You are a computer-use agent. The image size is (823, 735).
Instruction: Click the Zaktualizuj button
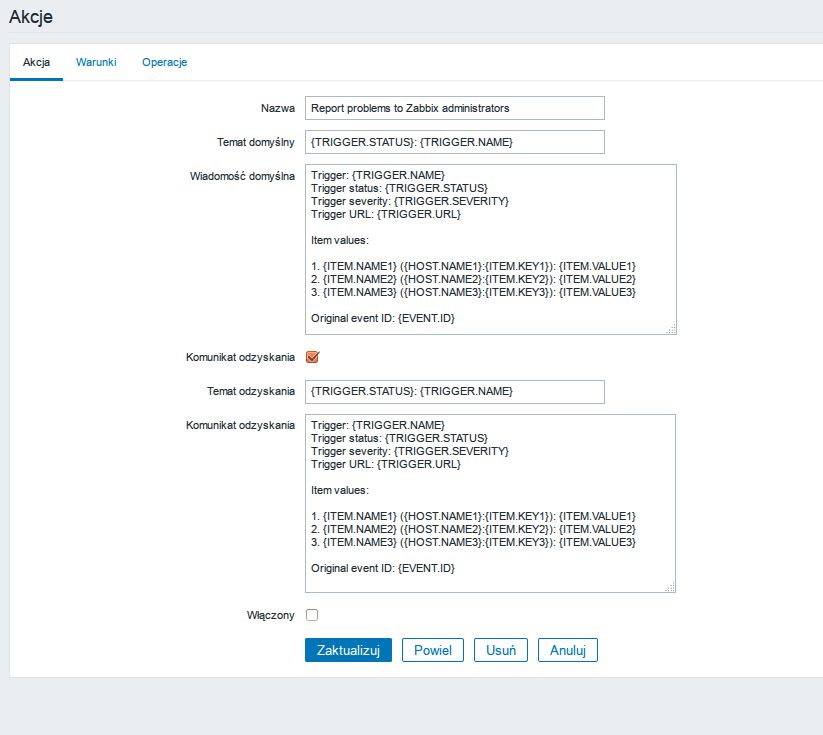(x=348, y=650)
